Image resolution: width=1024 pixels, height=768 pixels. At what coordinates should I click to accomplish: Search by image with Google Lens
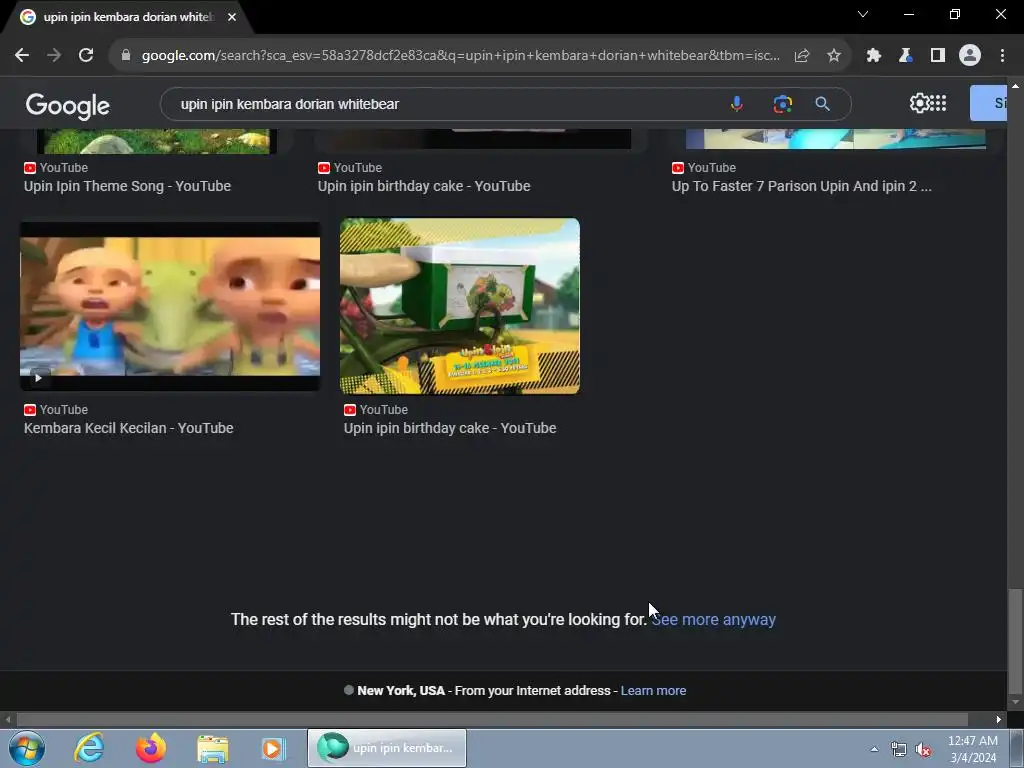point(782,104)
